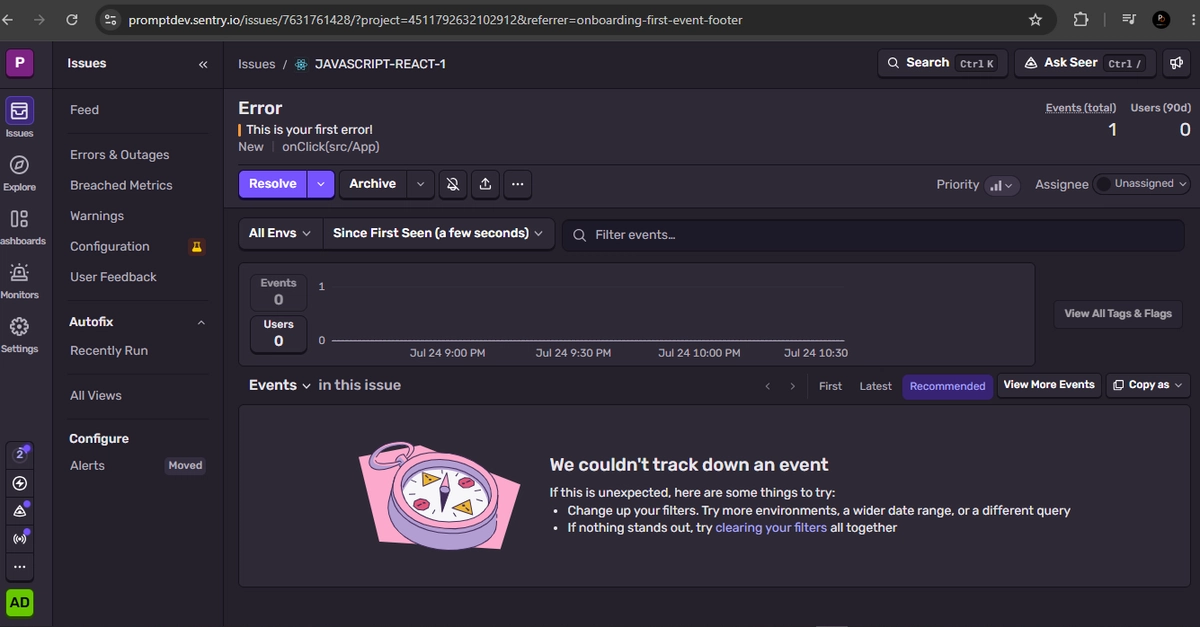This screenshot has height=627, width=1200.
Task: Expand the Events in this issue dropdown
Action: tap(280, 385)
